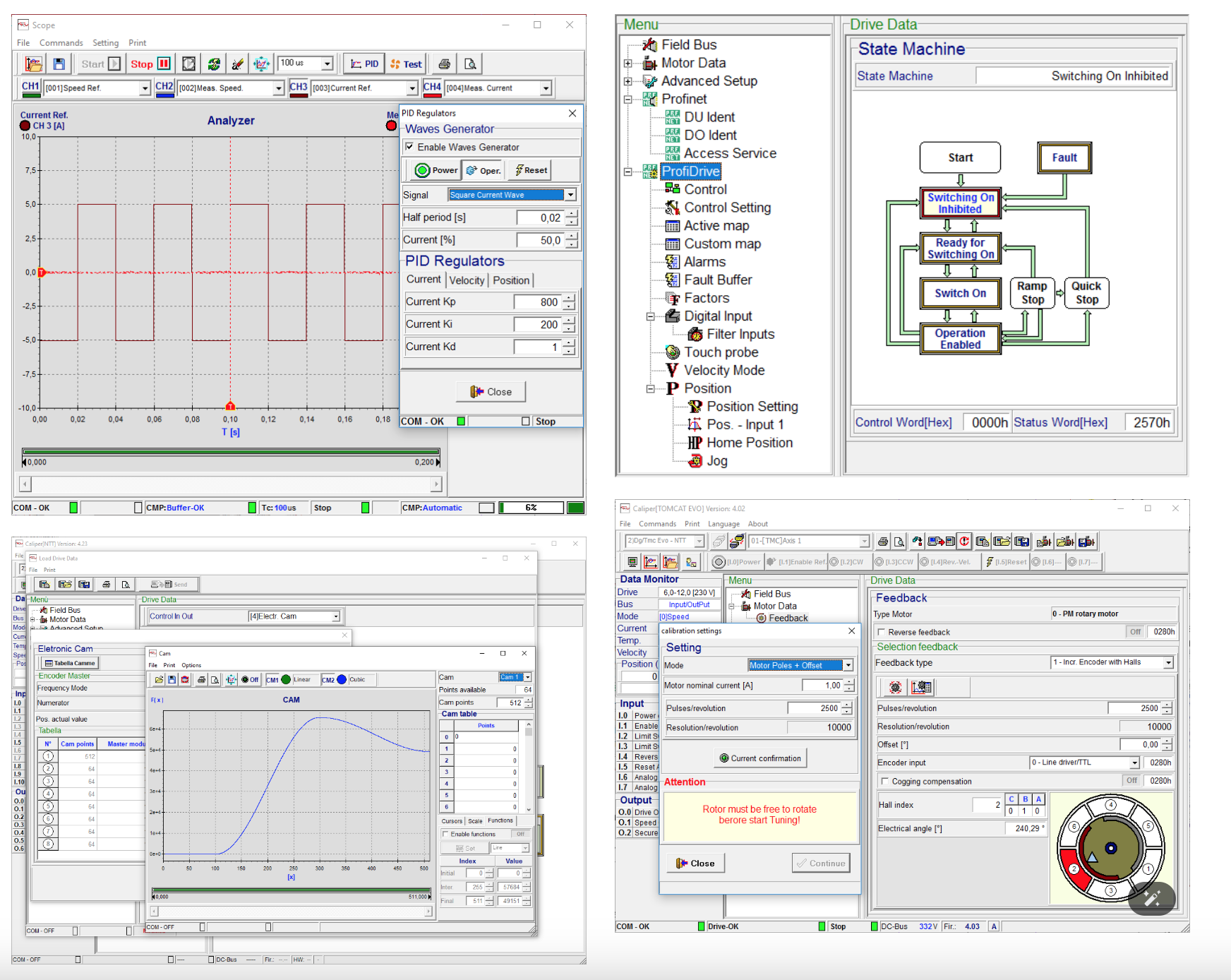Check the Cogging compensation checkbox
Viewport: 1231px width, 980px height.
884,781
